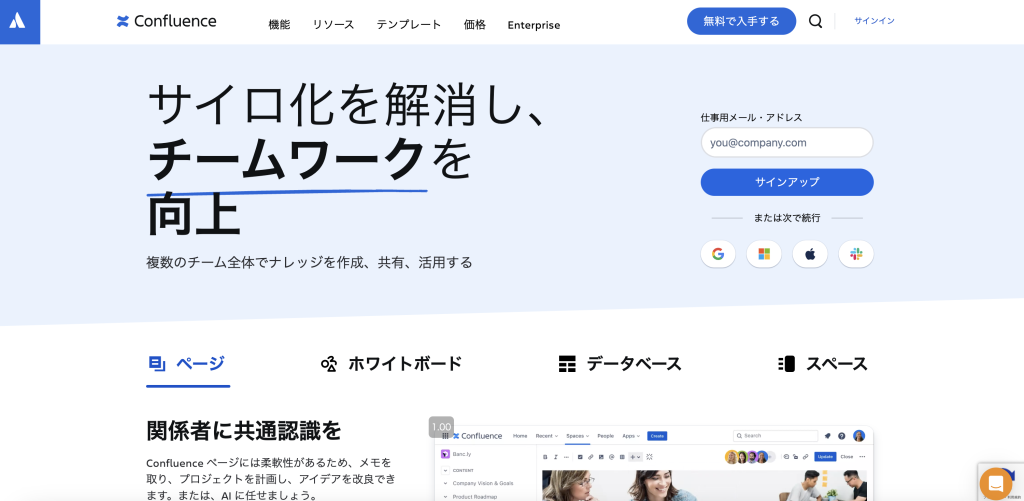Screen dimensions: 1024x501
Task: Switch to the データベース tab
Action: [620, 364]
